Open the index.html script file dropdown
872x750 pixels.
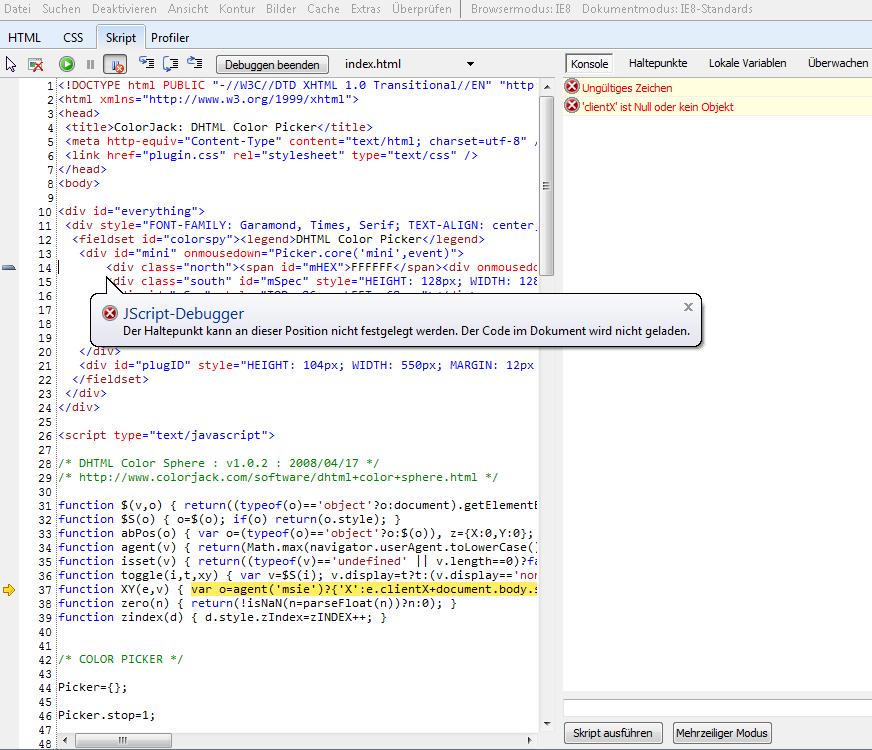470,64
